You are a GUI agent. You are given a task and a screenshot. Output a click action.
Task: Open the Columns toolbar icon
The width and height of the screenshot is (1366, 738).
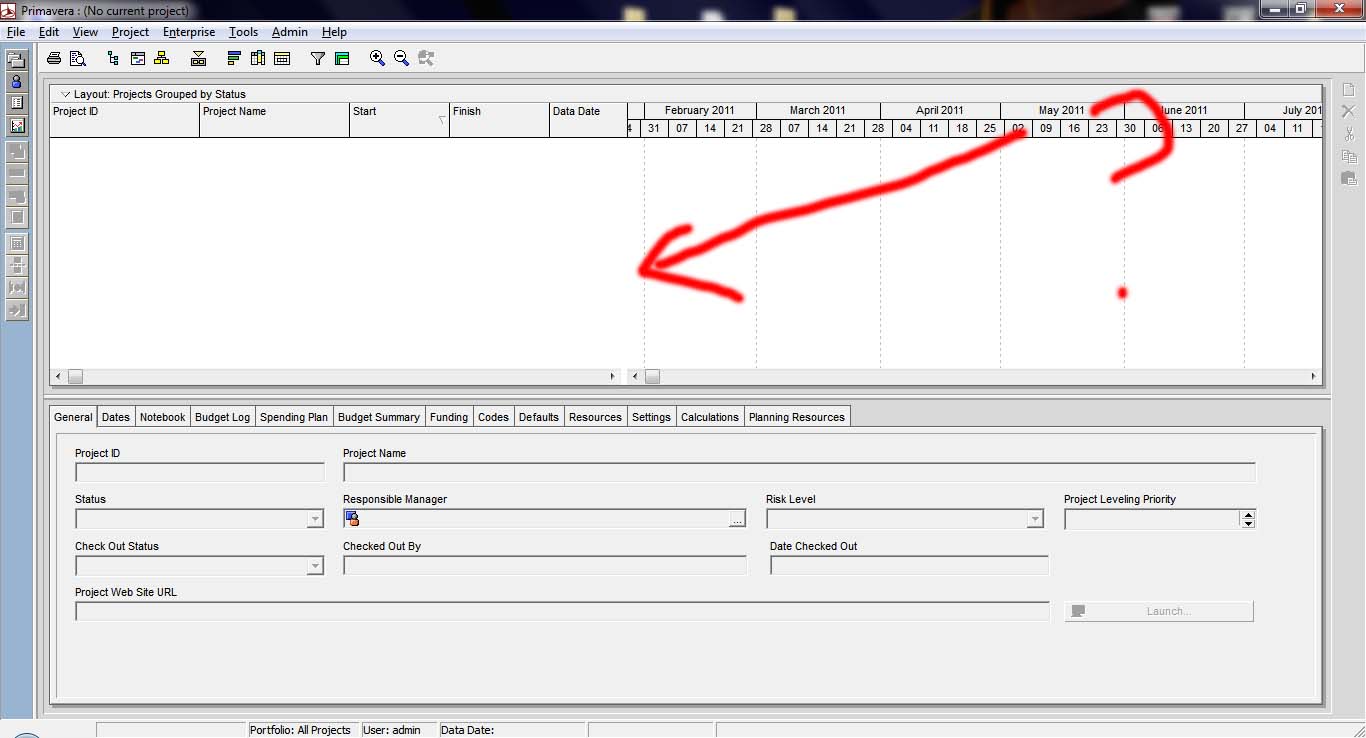(x=258, y=59)
